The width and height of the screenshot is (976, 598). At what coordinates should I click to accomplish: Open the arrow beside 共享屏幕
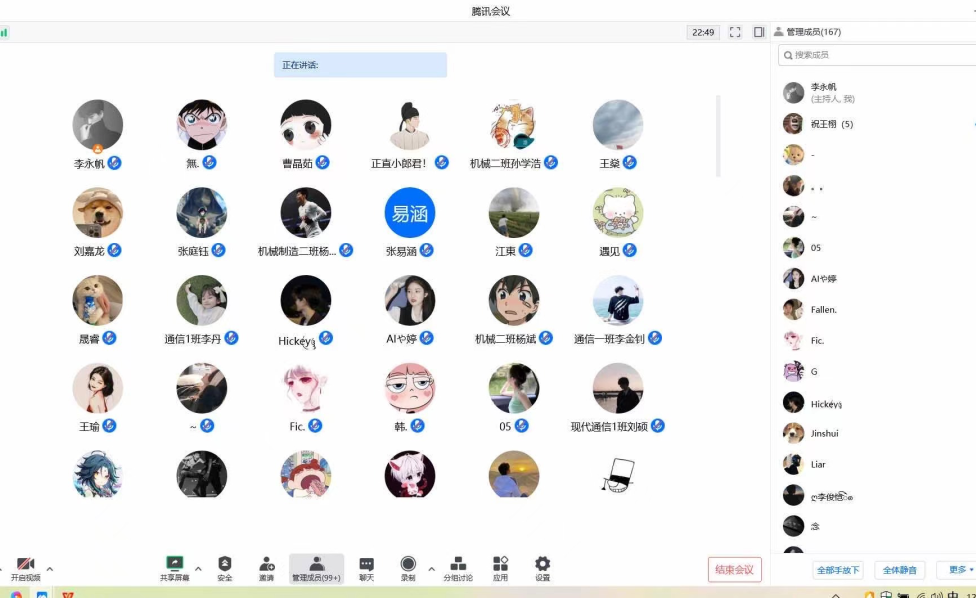(x=198, y=569)
